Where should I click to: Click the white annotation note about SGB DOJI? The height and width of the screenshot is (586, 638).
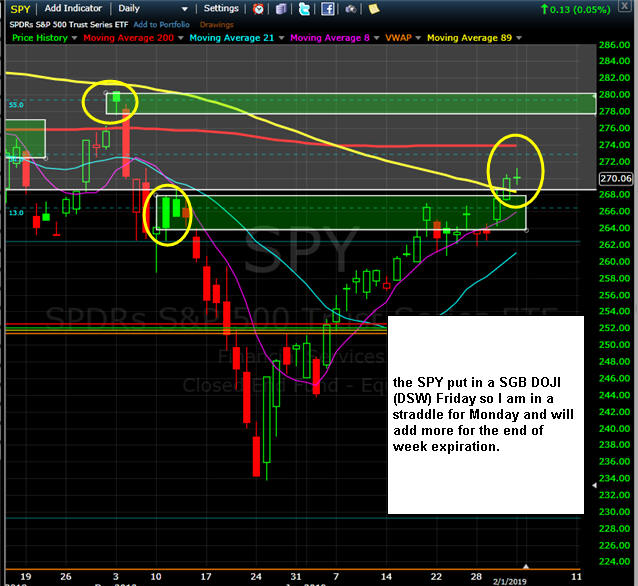[486, 415]
